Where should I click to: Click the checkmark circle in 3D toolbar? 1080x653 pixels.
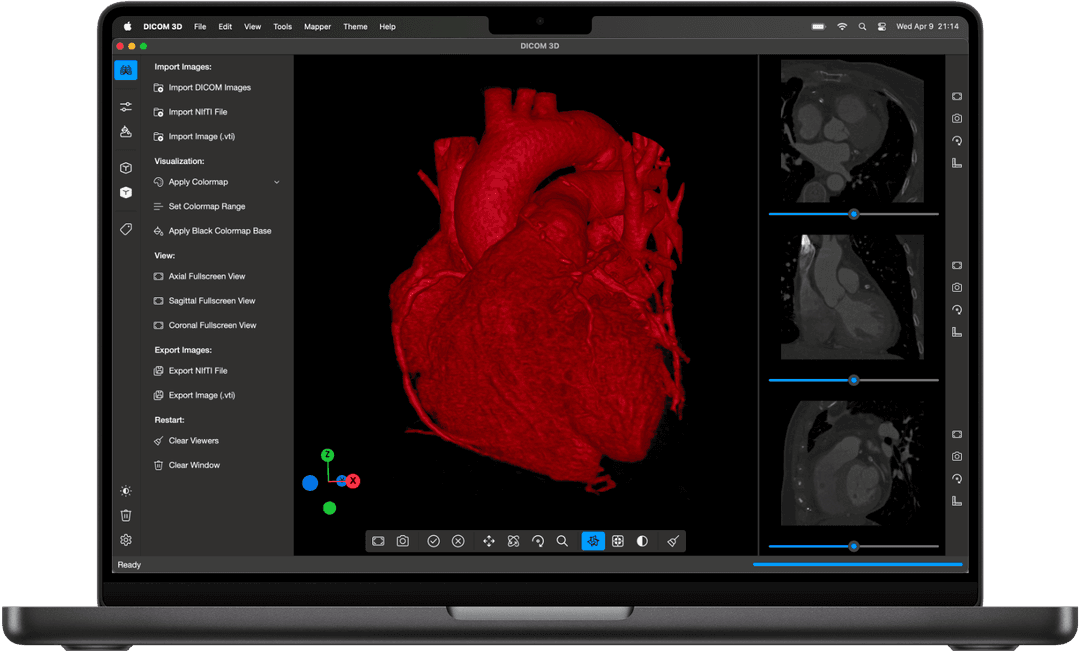(433, 541)
